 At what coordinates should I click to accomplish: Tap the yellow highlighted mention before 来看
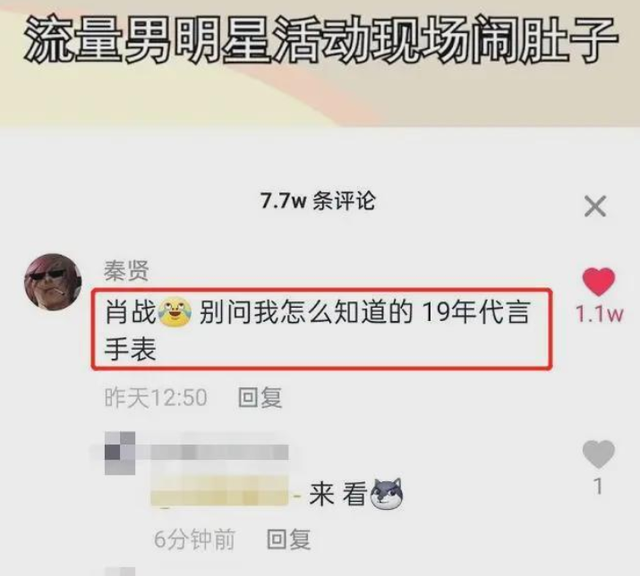pos(222,493)
